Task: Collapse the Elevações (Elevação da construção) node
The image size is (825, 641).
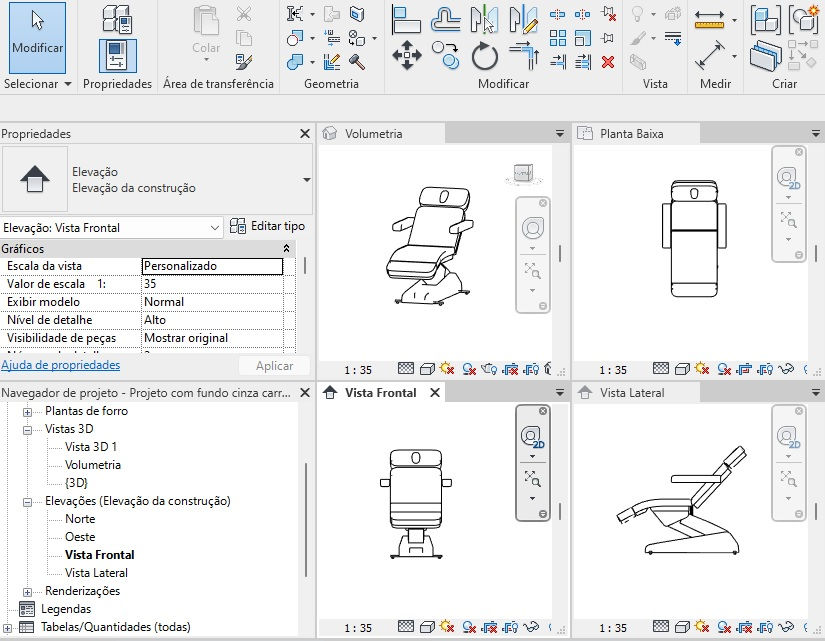Action: pyautogui.click(x=27, y=502)
